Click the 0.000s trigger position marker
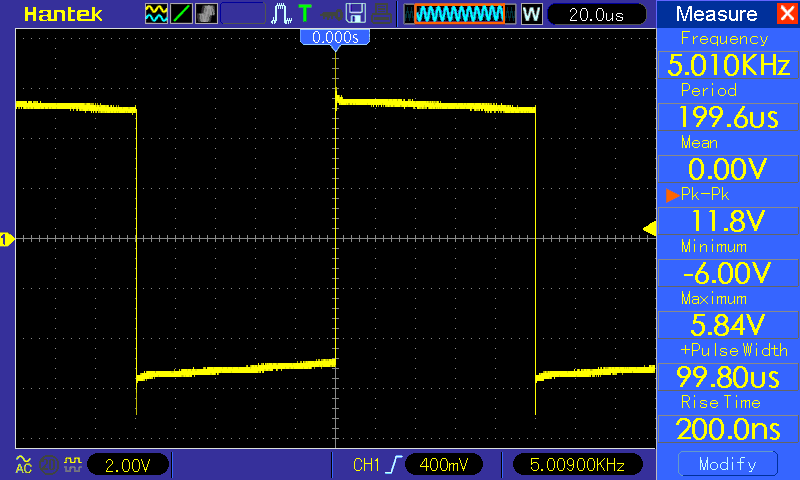 pyautogui.click(x=335, y=37)
